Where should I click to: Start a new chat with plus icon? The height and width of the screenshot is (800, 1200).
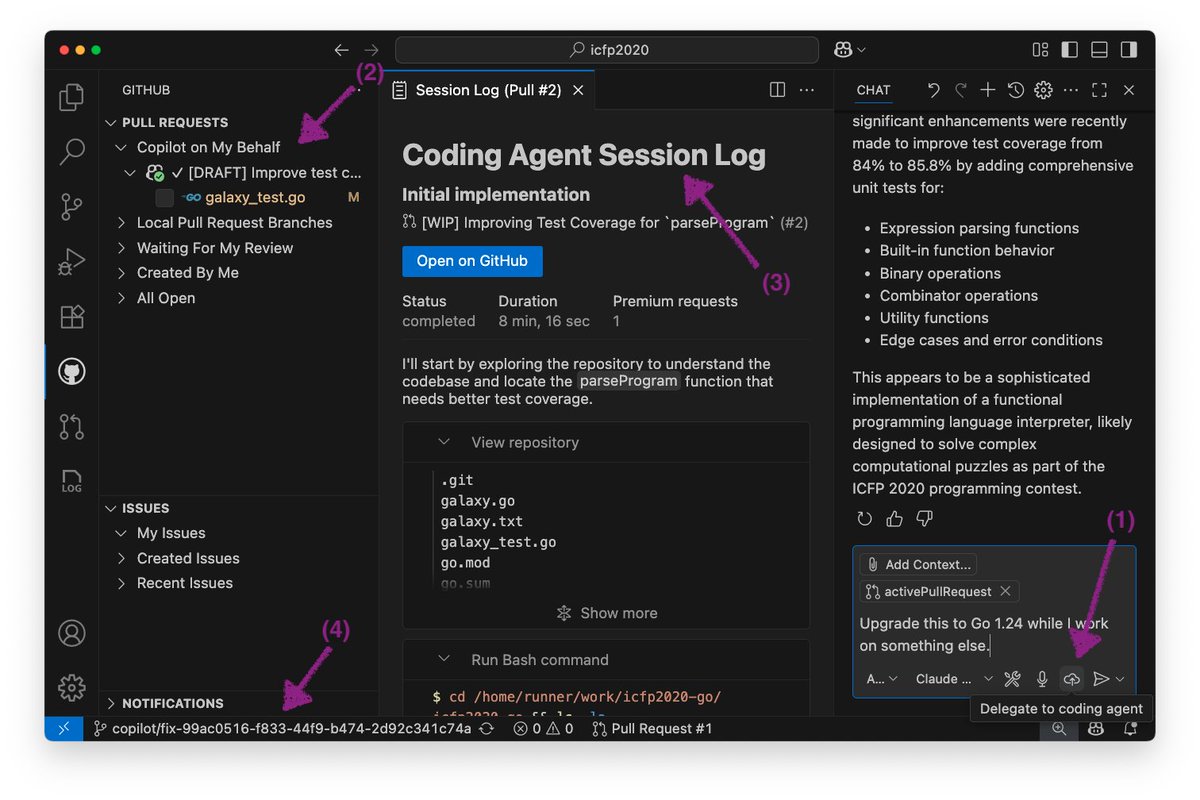coord(988,90)
